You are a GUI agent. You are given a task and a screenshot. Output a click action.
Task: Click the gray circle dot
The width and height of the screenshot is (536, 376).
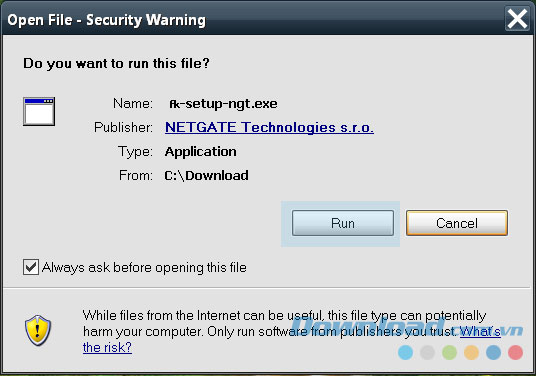pos(427,352)
